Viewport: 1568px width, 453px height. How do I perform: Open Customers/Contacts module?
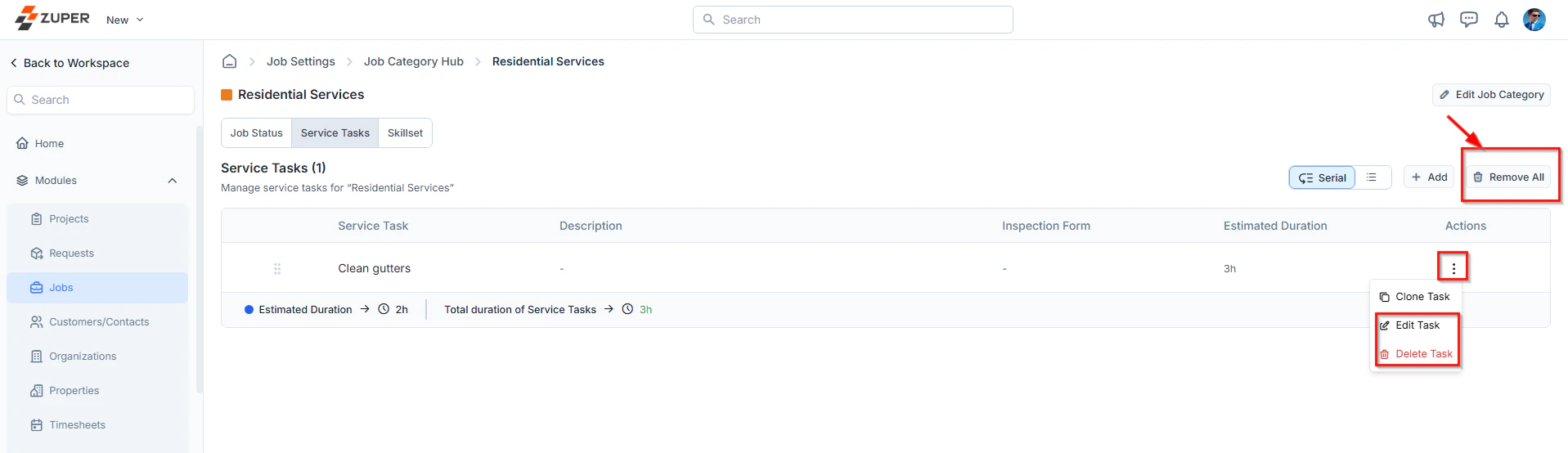[97, 322]
